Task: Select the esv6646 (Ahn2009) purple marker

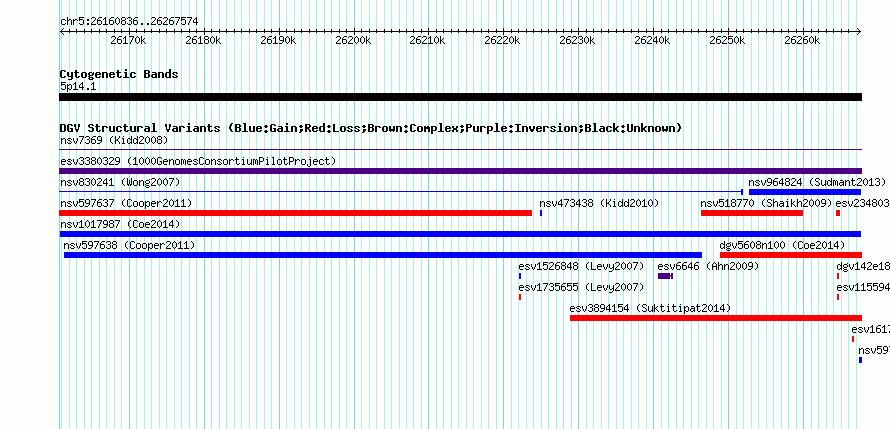Action: [665, 276]
